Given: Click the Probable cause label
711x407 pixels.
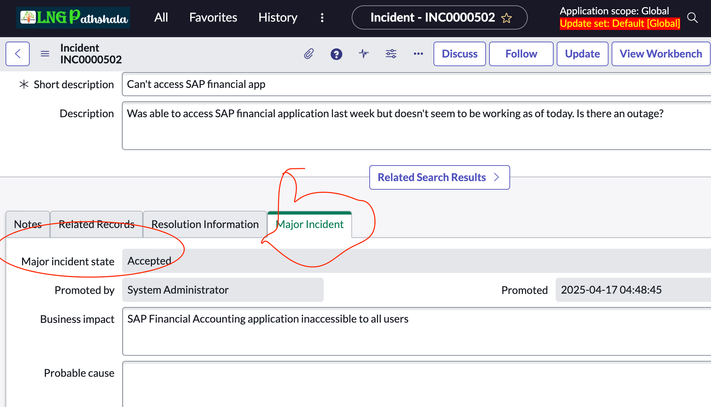Looking at the screenshot, I should click(x=79, y=373).
